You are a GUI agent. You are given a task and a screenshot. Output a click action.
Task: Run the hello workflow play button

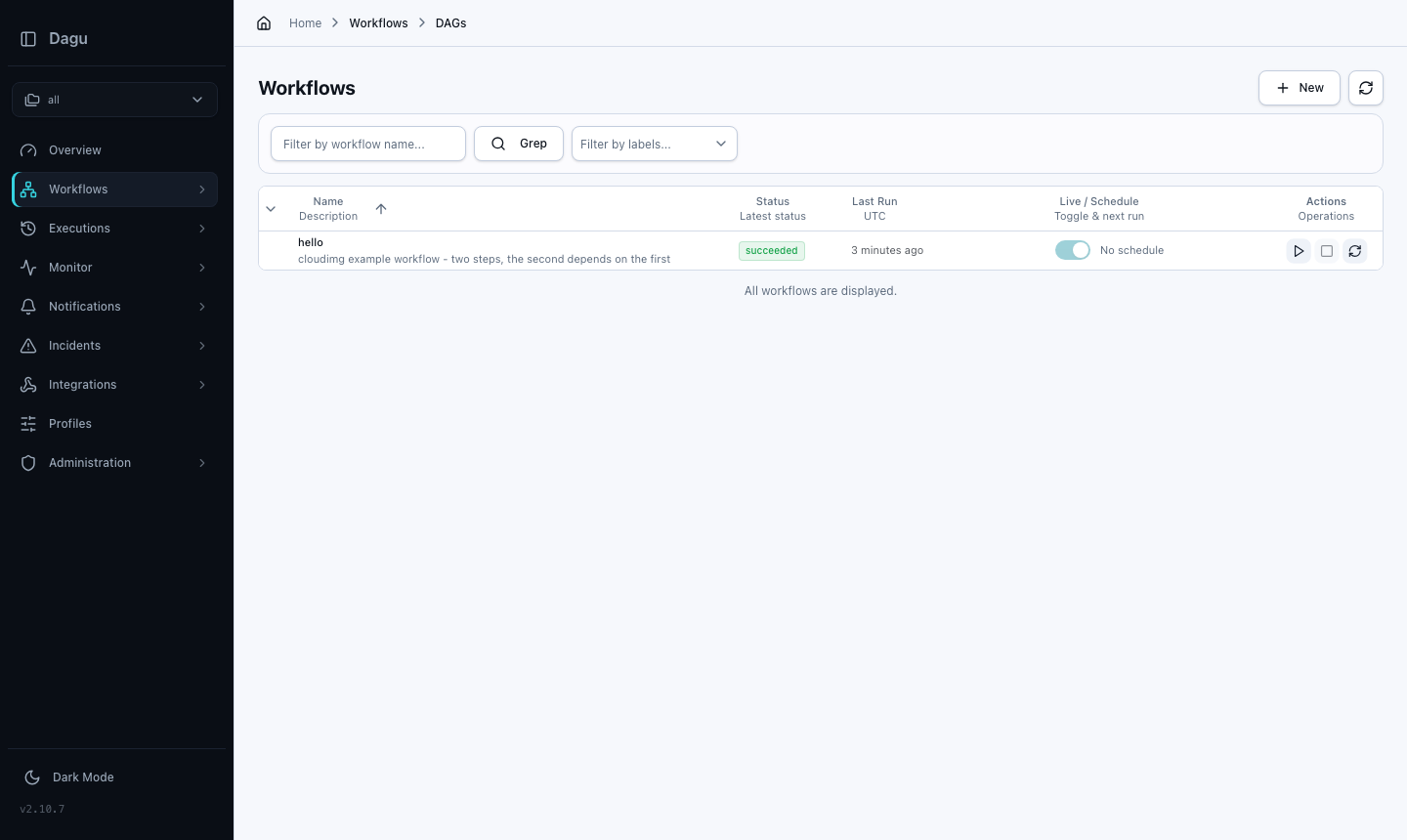pos(1299,251)
